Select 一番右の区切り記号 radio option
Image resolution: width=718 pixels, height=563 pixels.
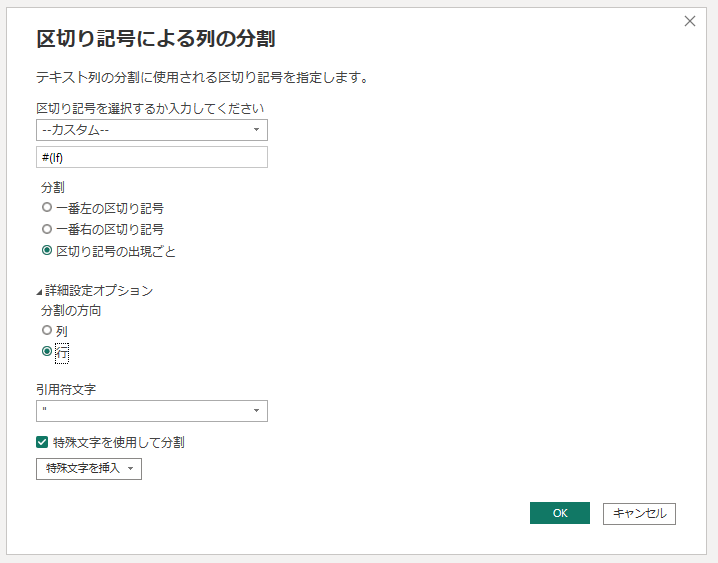[47, 229]
